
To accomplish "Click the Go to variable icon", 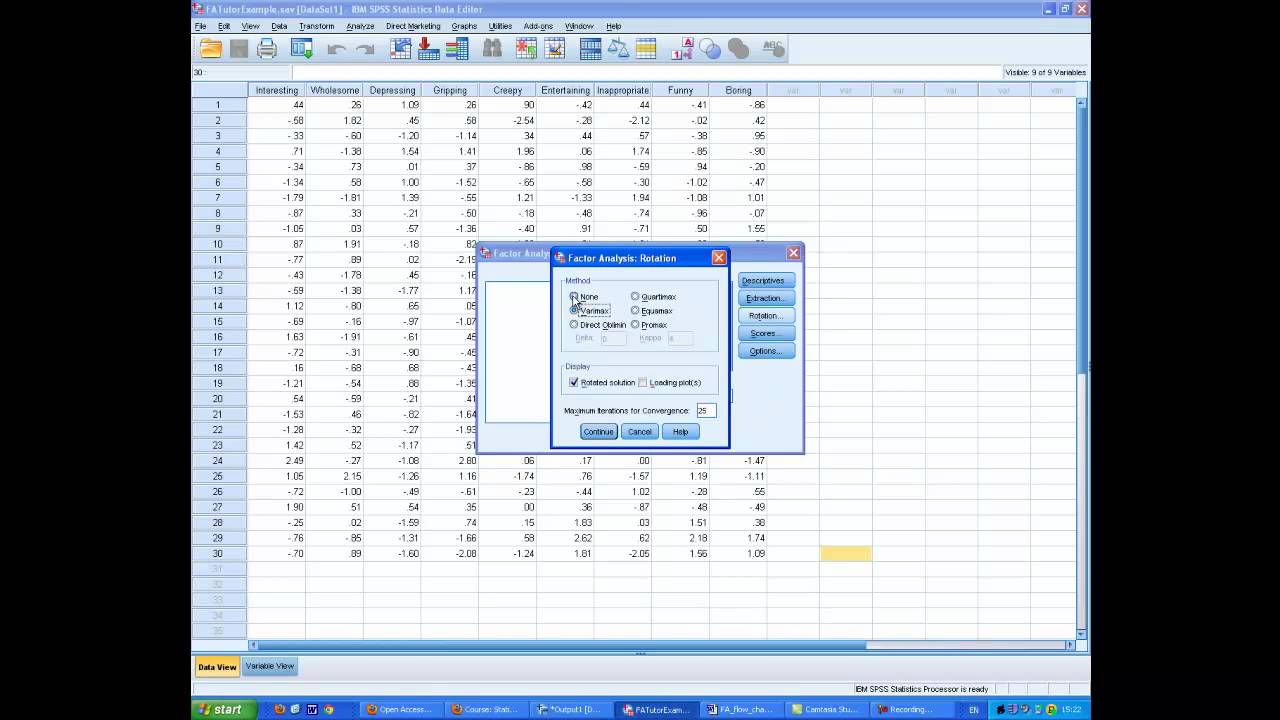I will pos(429,48).
